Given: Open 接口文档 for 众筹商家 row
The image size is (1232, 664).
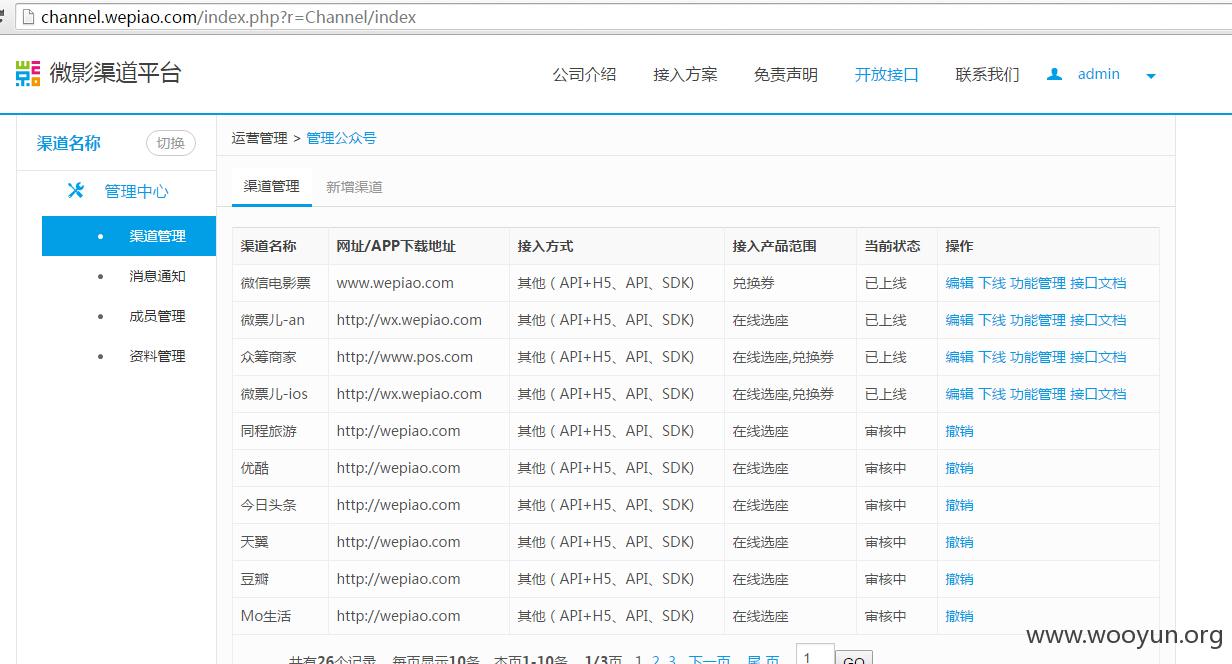Looking at the screenshot, I should click(x=1098, y=357).
